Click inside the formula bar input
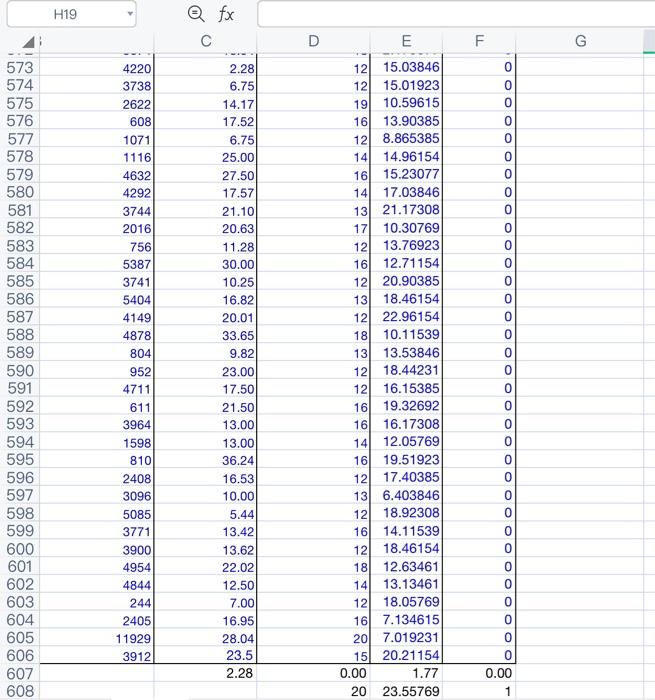Screen dimensions: 655x700 456,14
